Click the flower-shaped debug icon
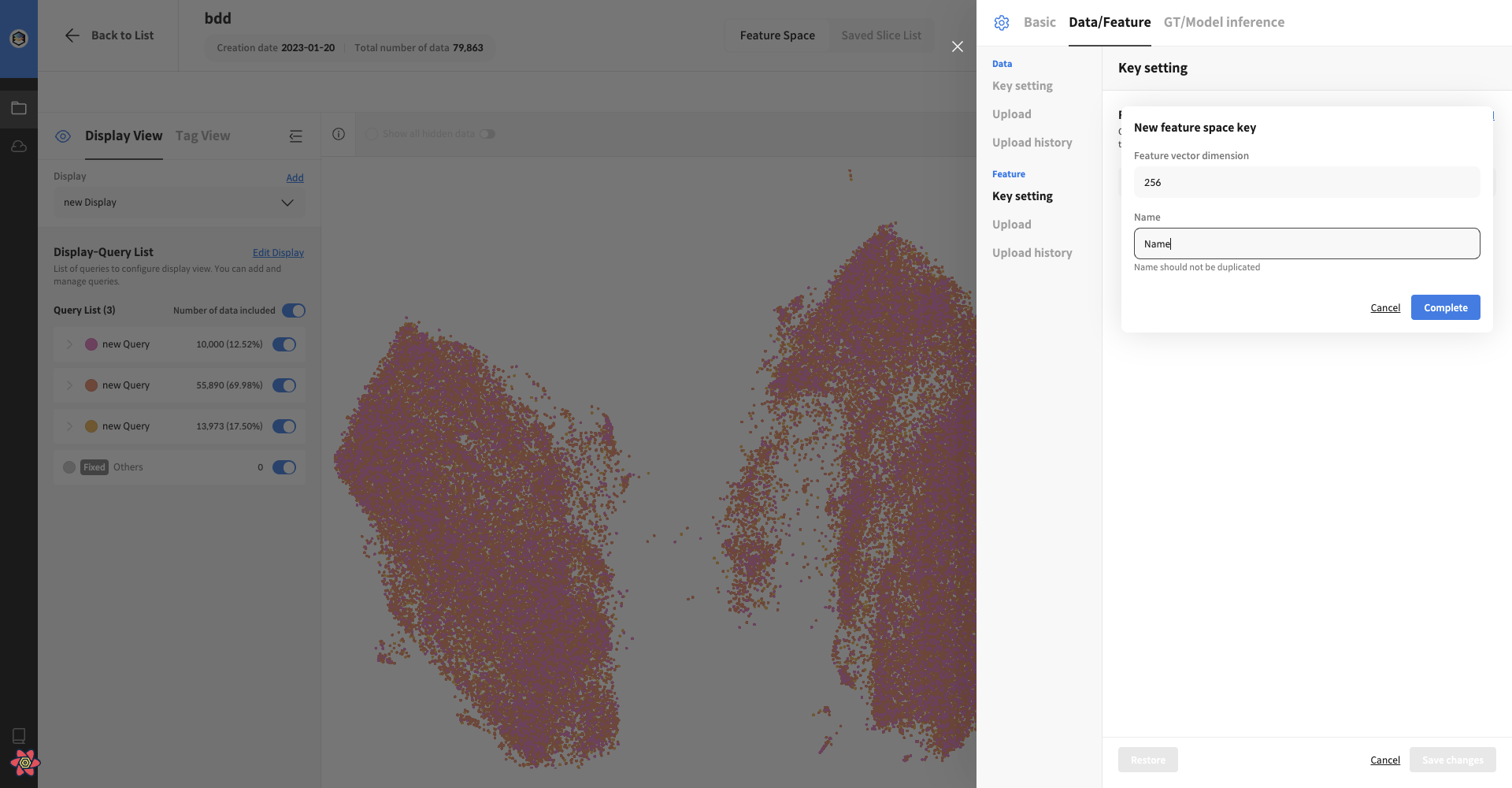This screenshot has width=1512, height=788. pyautogui.click(x=24, y=762)
